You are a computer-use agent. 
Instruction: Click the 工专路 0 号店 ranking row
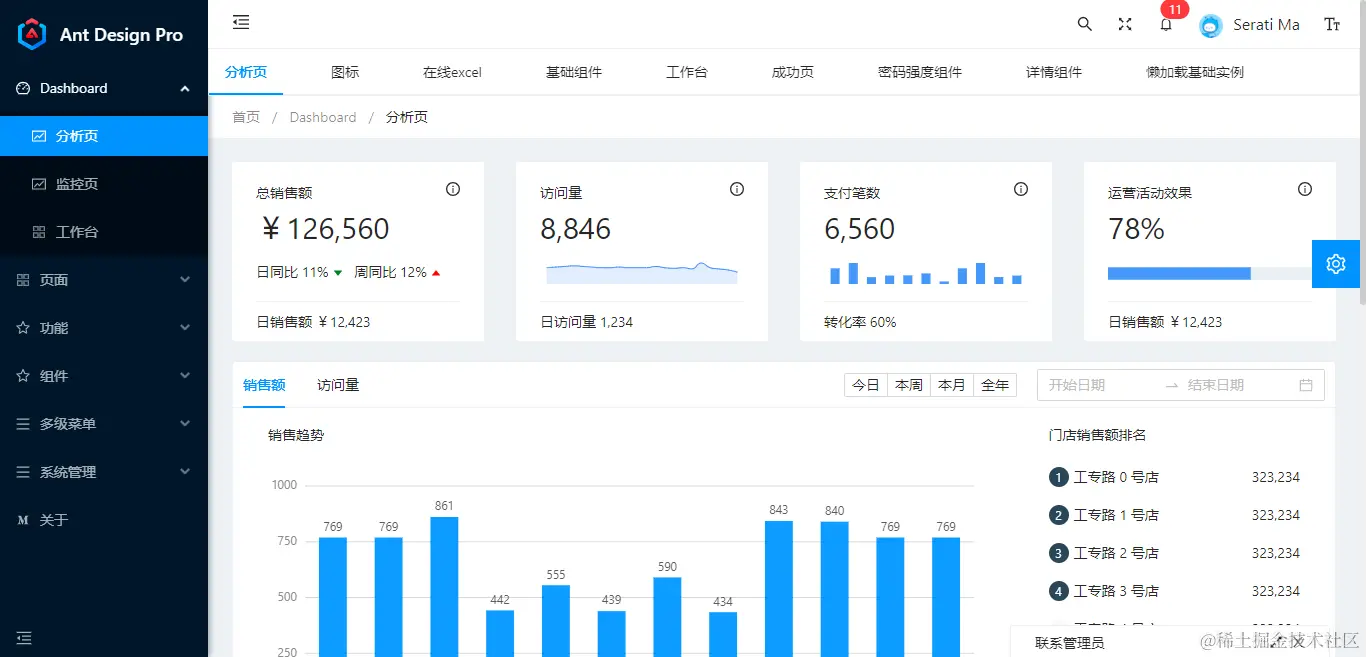coord(1174,477)
